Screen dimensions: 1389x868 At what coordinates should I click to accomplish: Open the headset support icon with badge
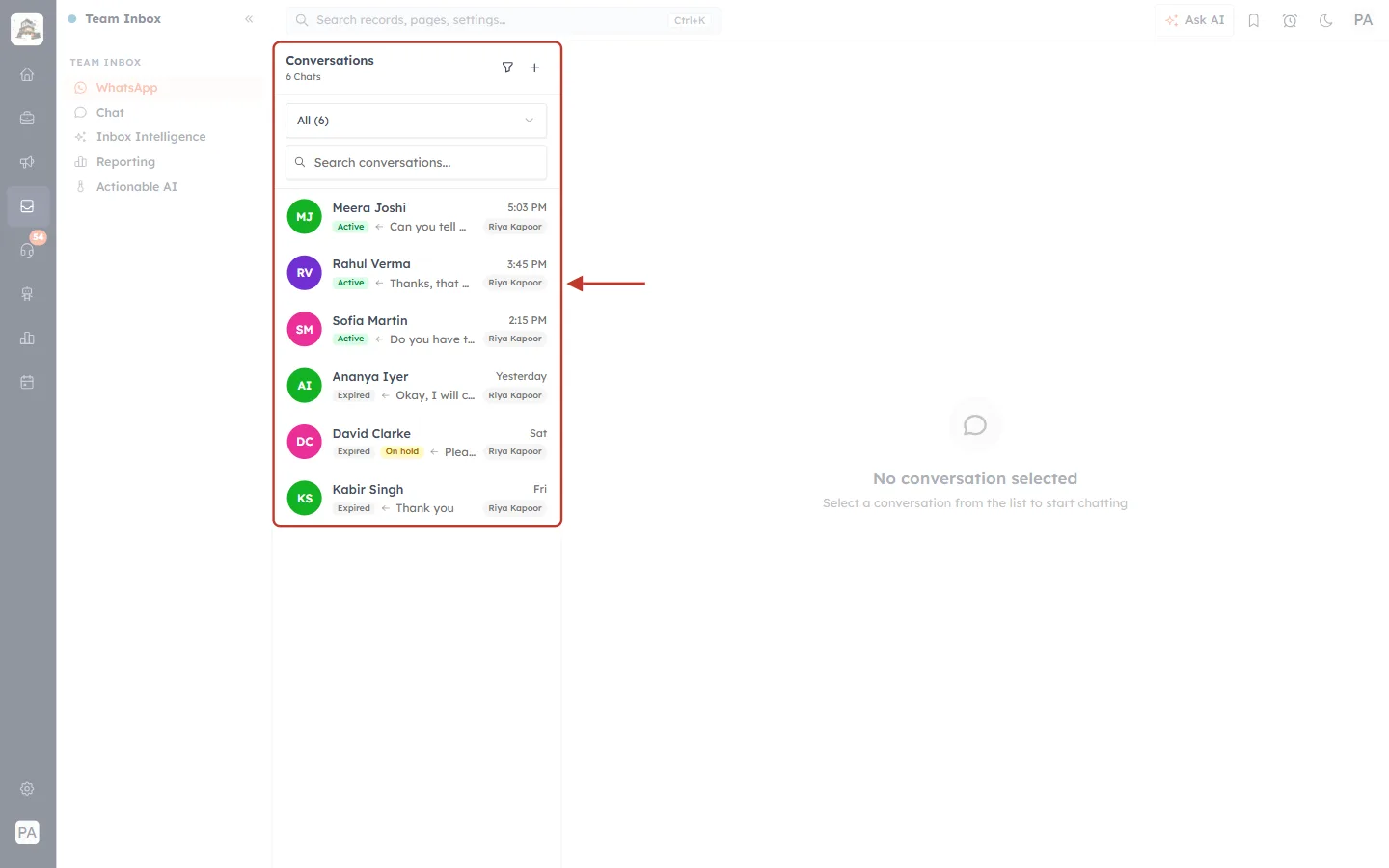point(27,250)
